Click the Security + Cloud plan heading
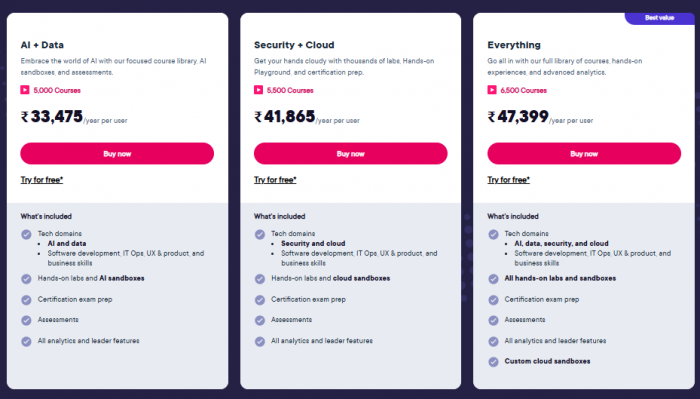The width and height of the screenshot is (700, 399). point(294,45)
